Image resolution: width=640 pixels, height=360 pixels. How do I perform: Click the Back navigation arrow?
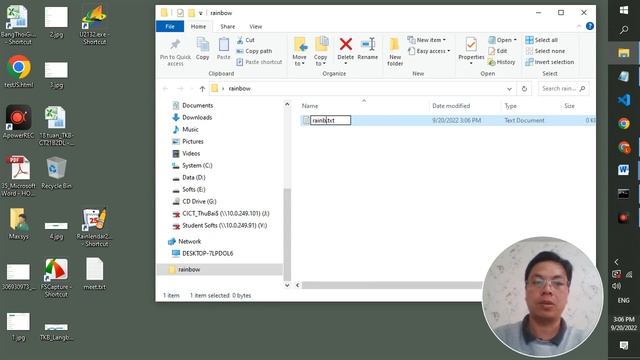coord(165,89)
